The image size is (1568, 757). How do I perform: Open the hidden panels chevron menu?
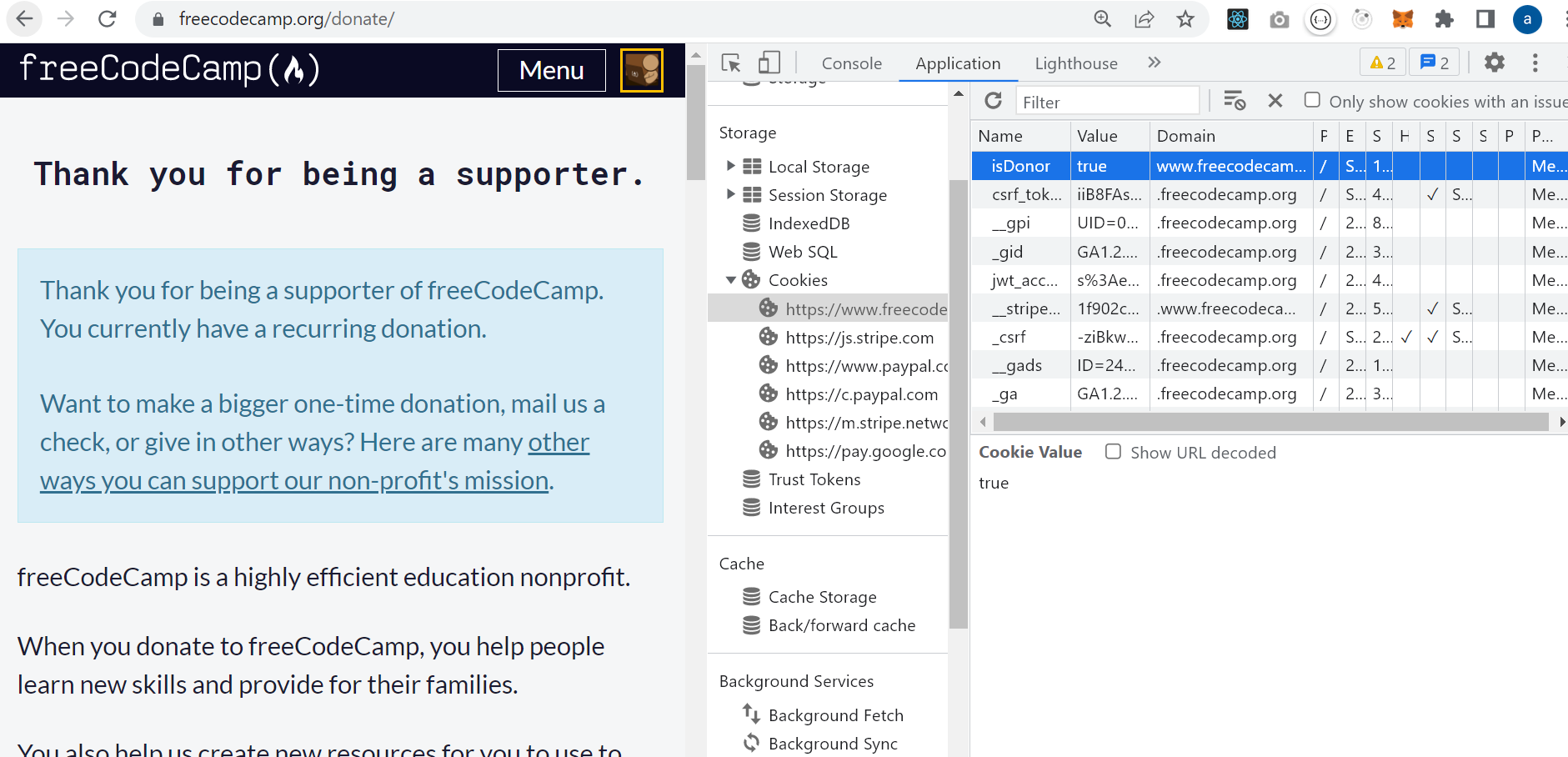(1155, 62)
